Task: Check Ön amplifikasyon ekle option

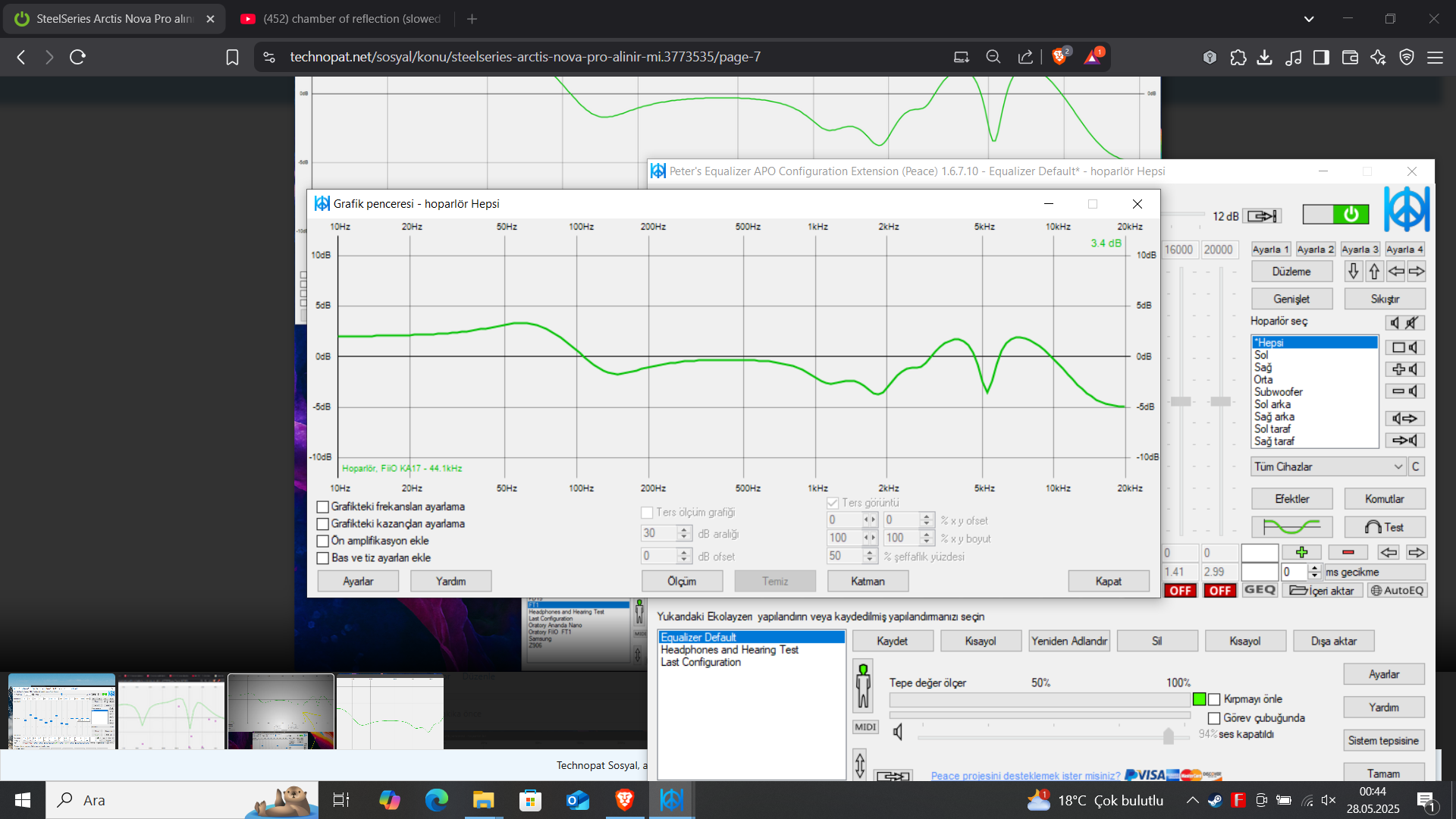Action: click(x=323, y=541)
